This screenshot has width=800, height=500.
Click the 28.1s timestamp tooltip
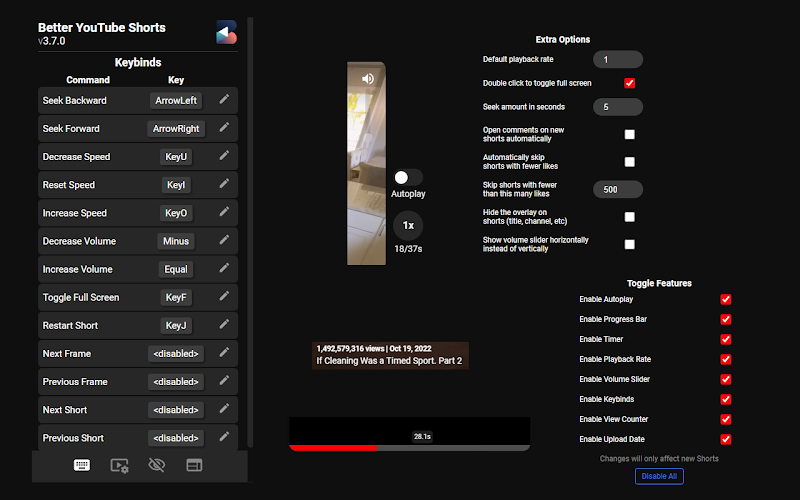pyautogui.click(x=422, y=436)
